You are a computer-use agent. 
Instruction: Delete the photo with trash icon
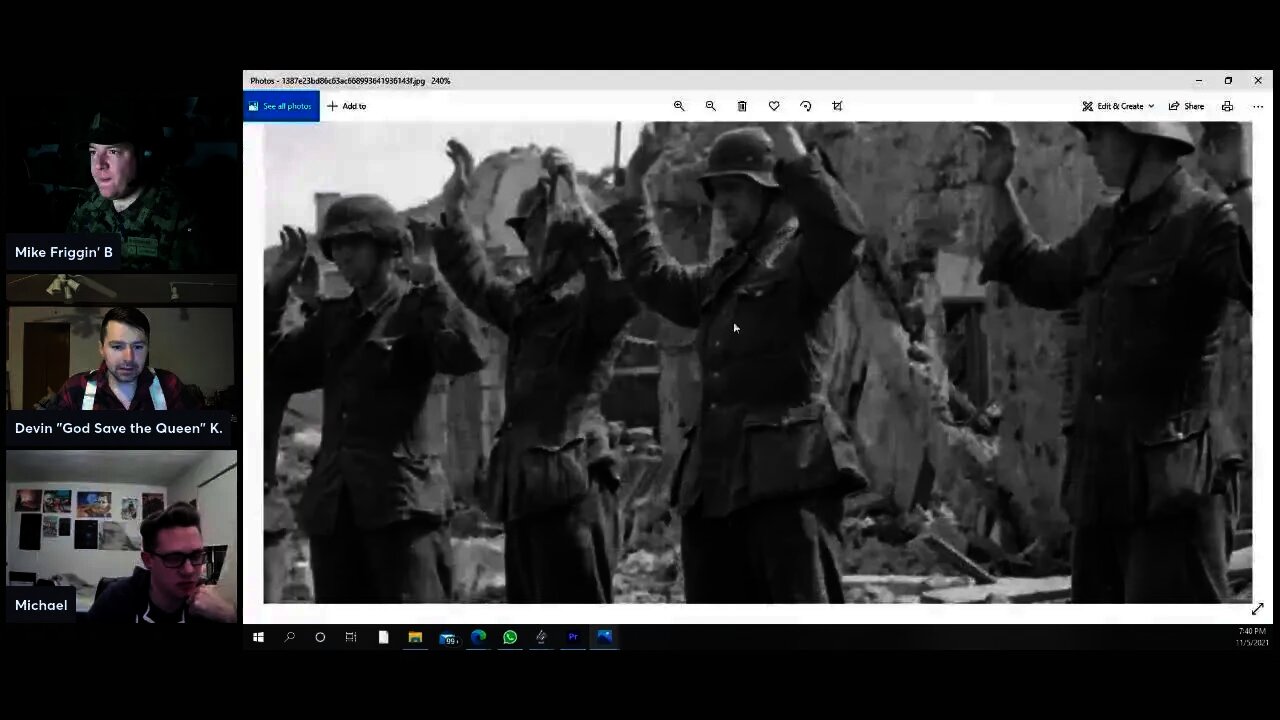(x=742, y=106)
